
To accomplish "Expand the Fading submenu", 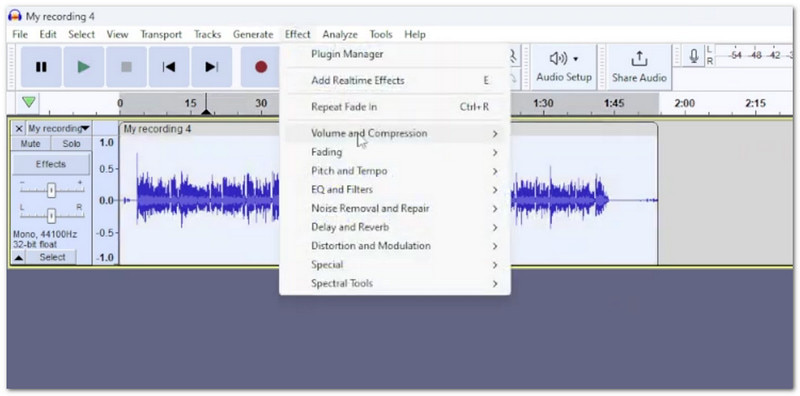I will click(395, 152).
